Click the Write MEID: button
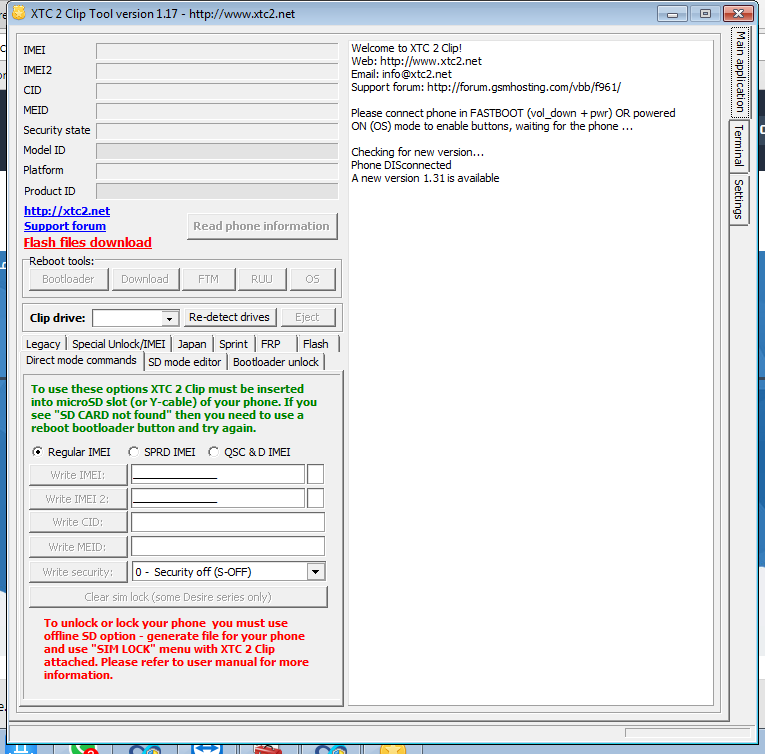Viewport: 765px width, 754px height. click(78, 547)
